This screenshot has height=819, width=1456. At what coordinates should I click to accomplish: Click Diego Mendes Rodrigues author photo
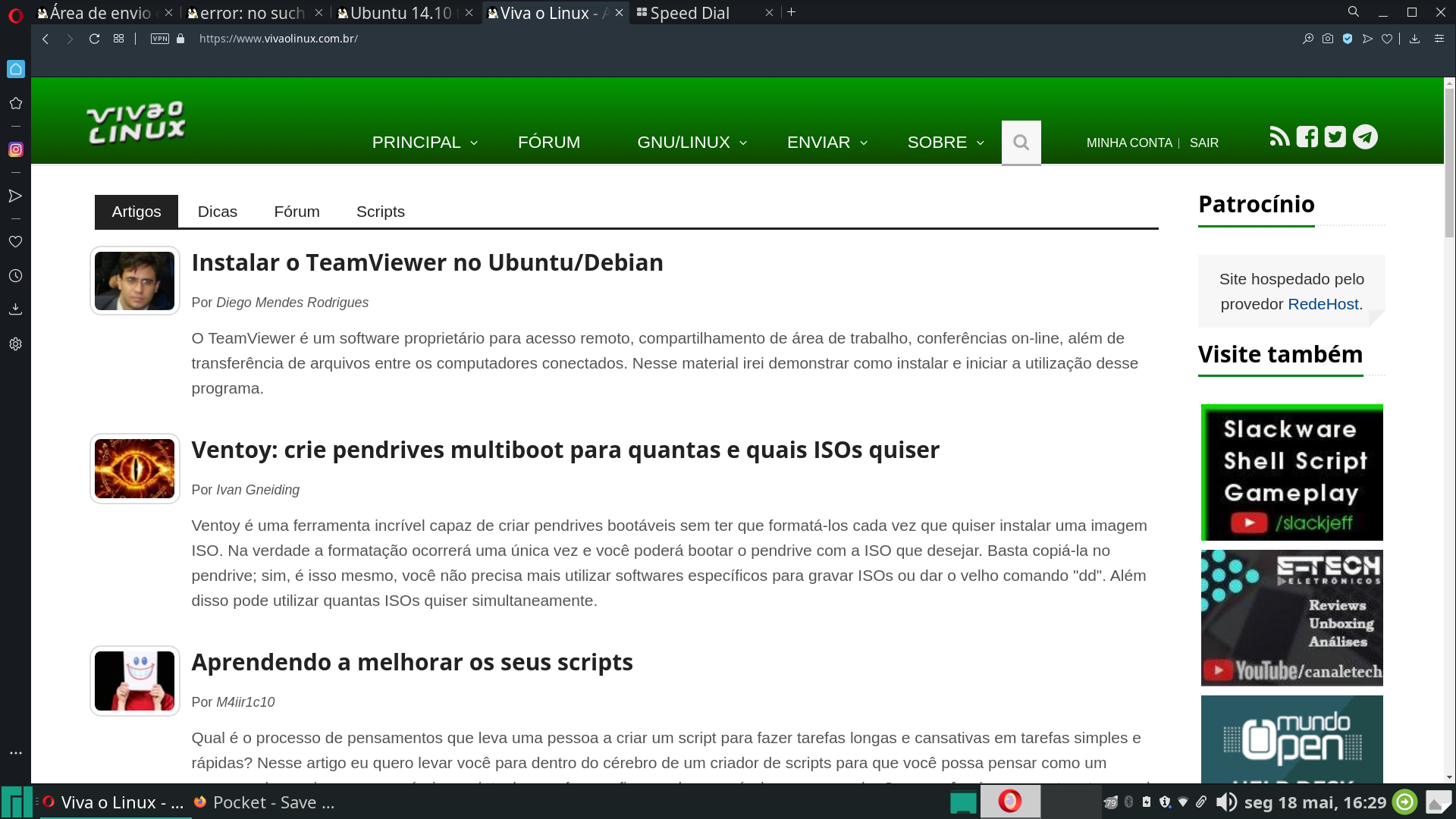point(135,281)
